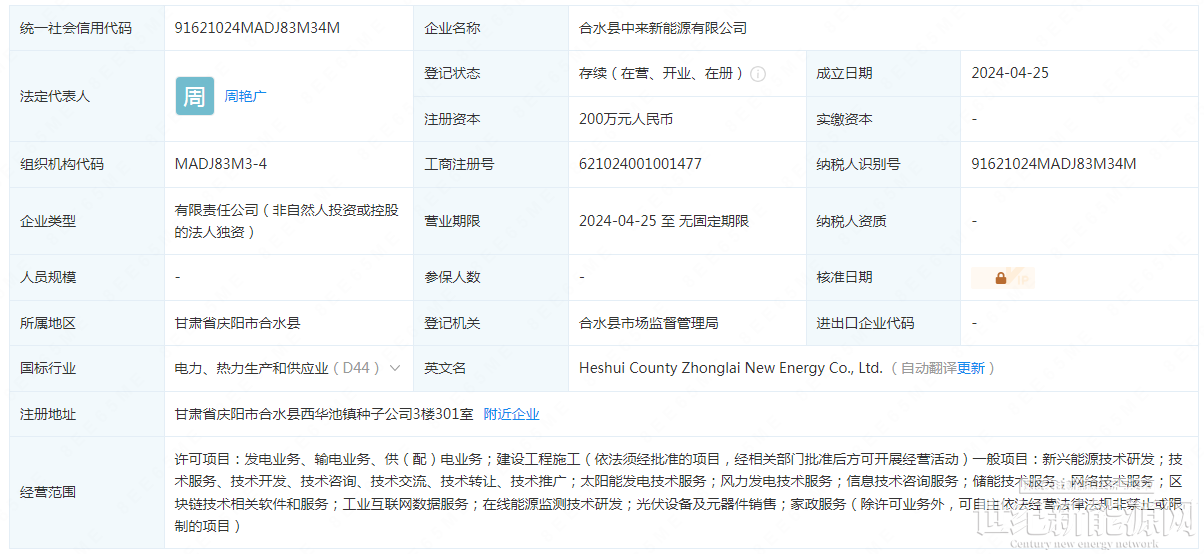The height and width of the screenshot is (554, 1204).
Task: Click address 甘肃省庆阳市合水县西华池镇种子公司3楼301室
Action: [x=323, y=414]
